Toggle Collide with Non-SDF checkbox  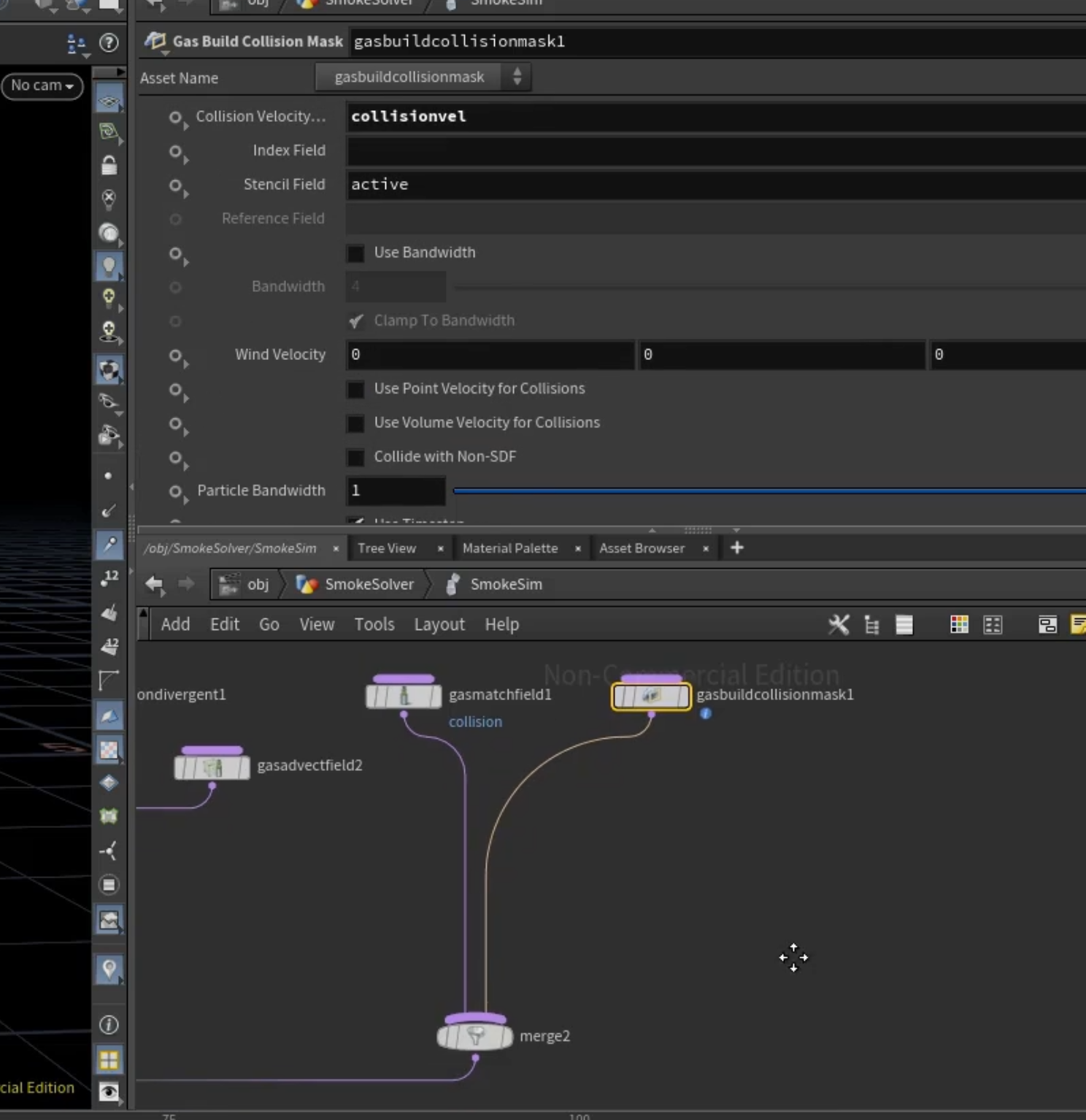[x=355, y=458]
